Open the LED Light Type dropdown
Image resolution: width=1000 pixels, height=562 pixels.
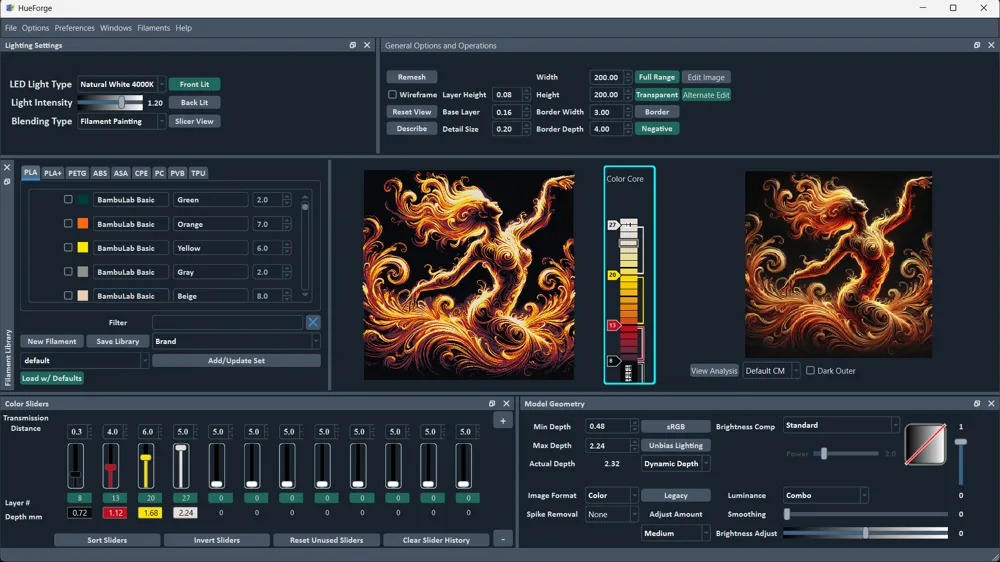[x=121, y=84]
